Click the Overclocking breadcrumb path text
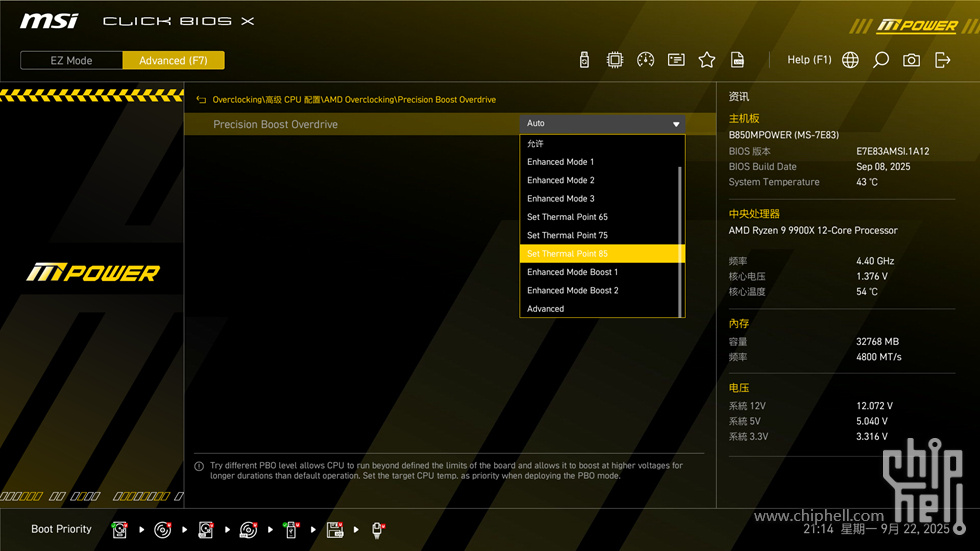 pos(354,99)
